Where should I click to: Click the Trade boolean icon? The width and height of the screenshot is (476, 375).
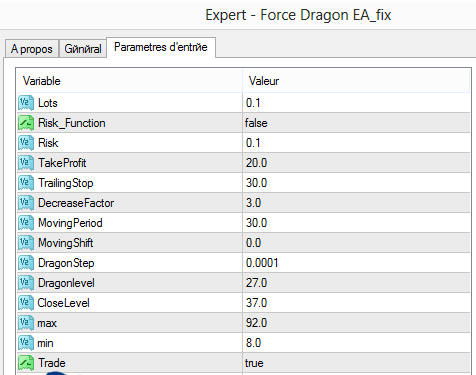[26, 363]
